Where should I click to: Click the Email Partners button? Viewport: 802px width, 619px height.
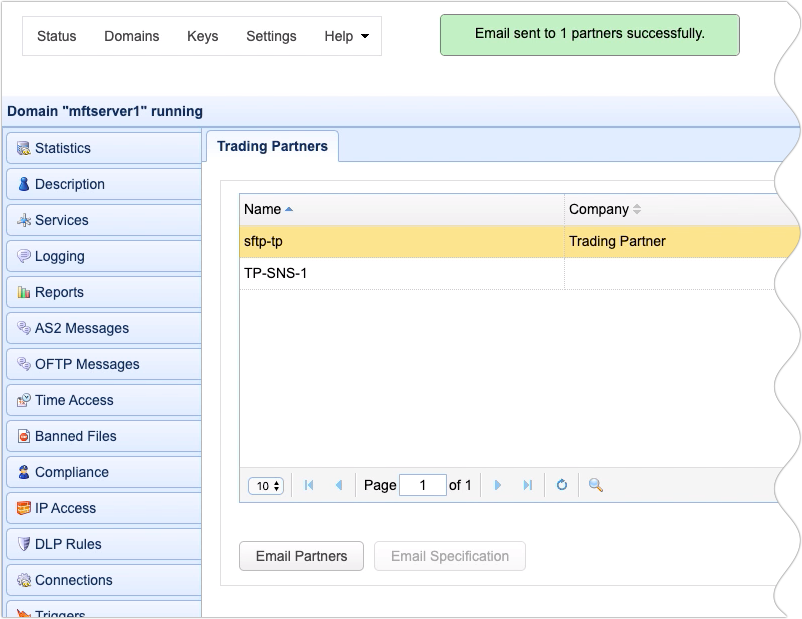coord(300,557)
